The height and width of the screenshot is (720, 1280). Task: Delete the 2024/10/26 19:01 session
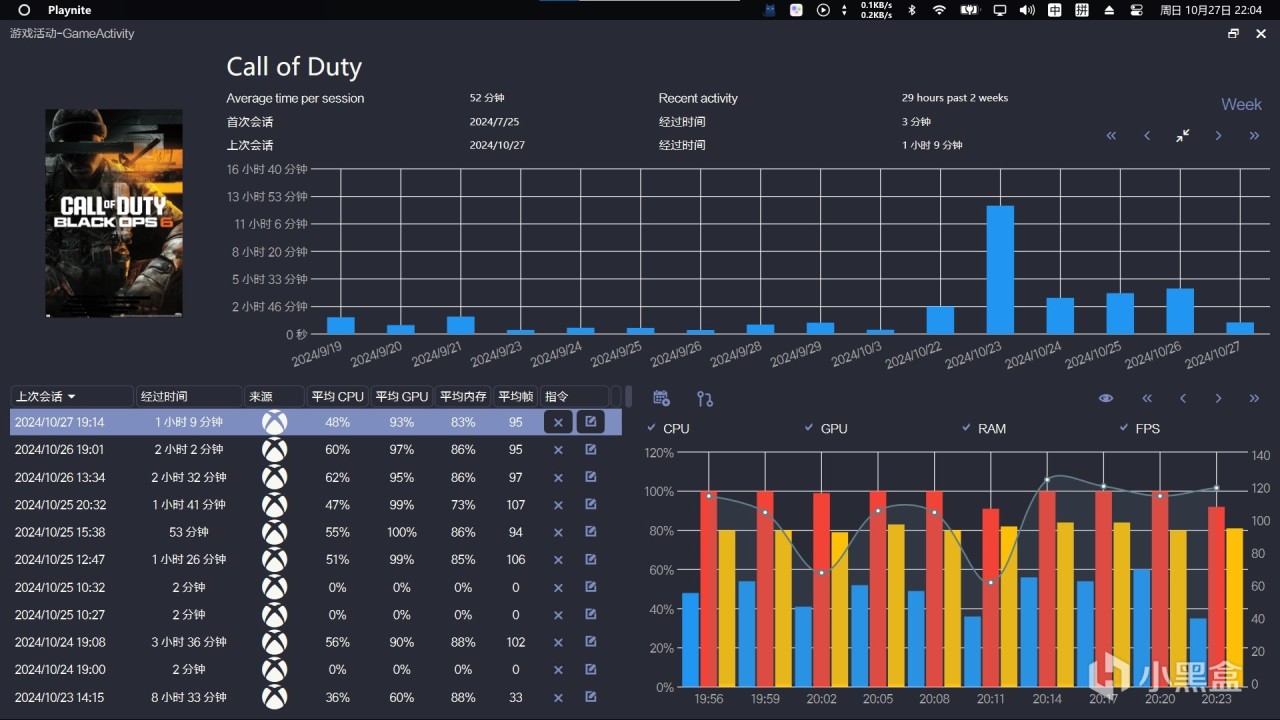click(558, 450)
